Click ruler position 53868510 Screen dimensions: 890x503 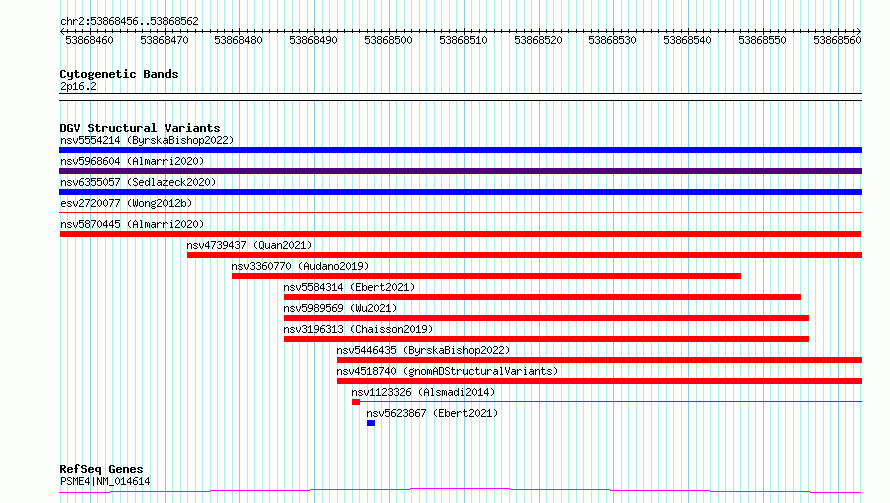[463, 40]
